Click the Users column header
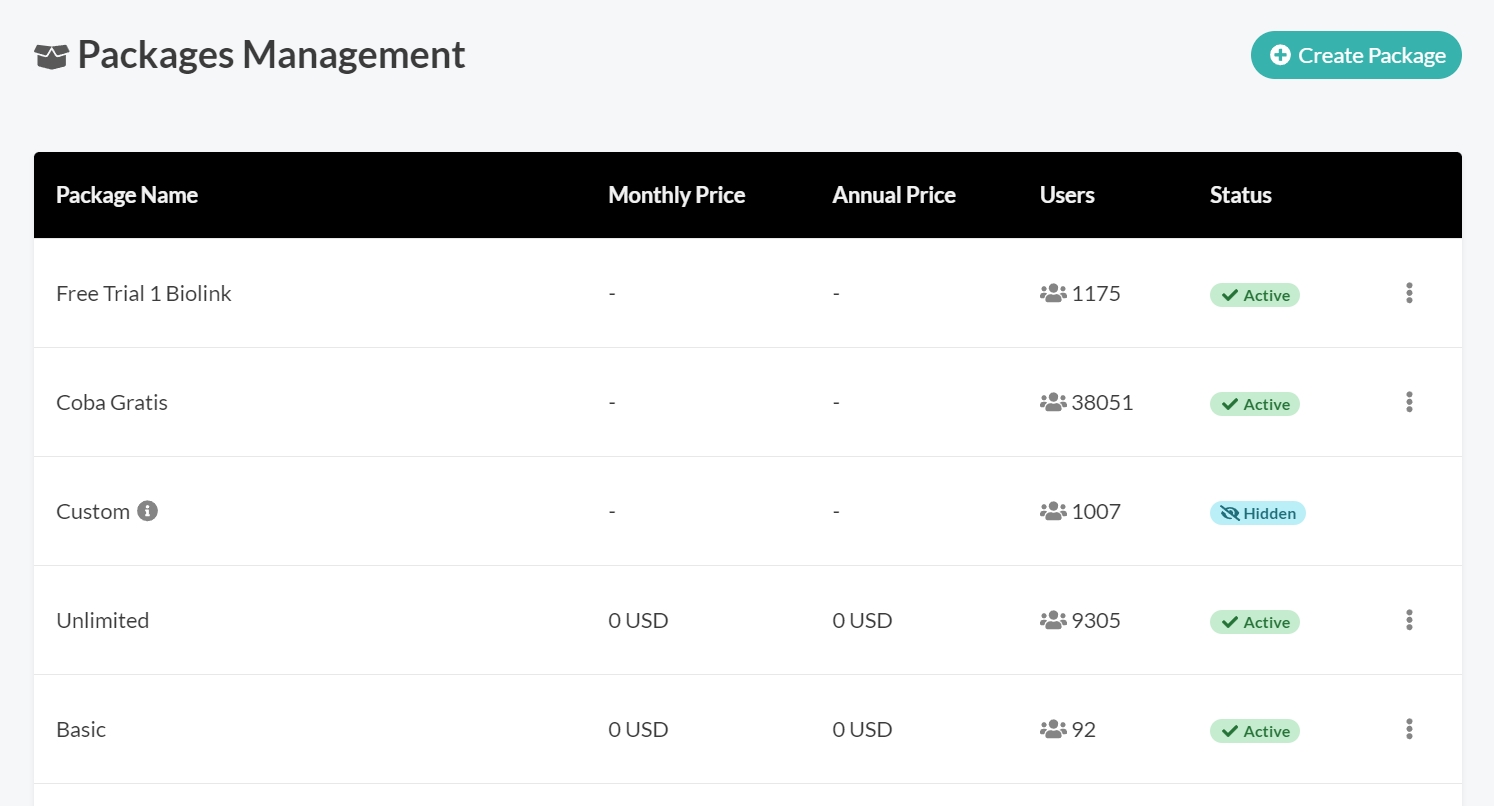This screenshot has height=806, width=1494. pyautogui.click(x=1067, y=195)
